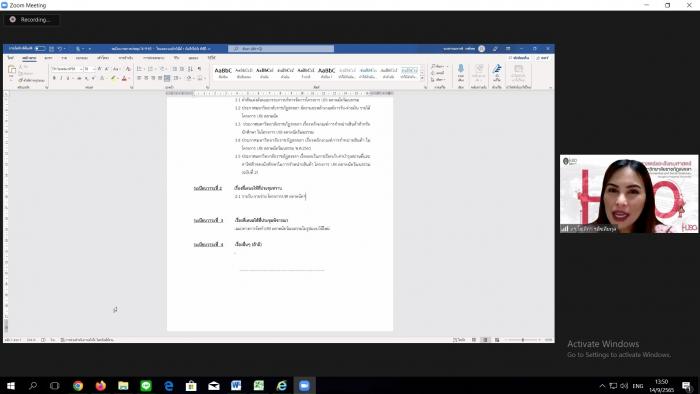
Task: Open the File tab
Action: (10, 58)
